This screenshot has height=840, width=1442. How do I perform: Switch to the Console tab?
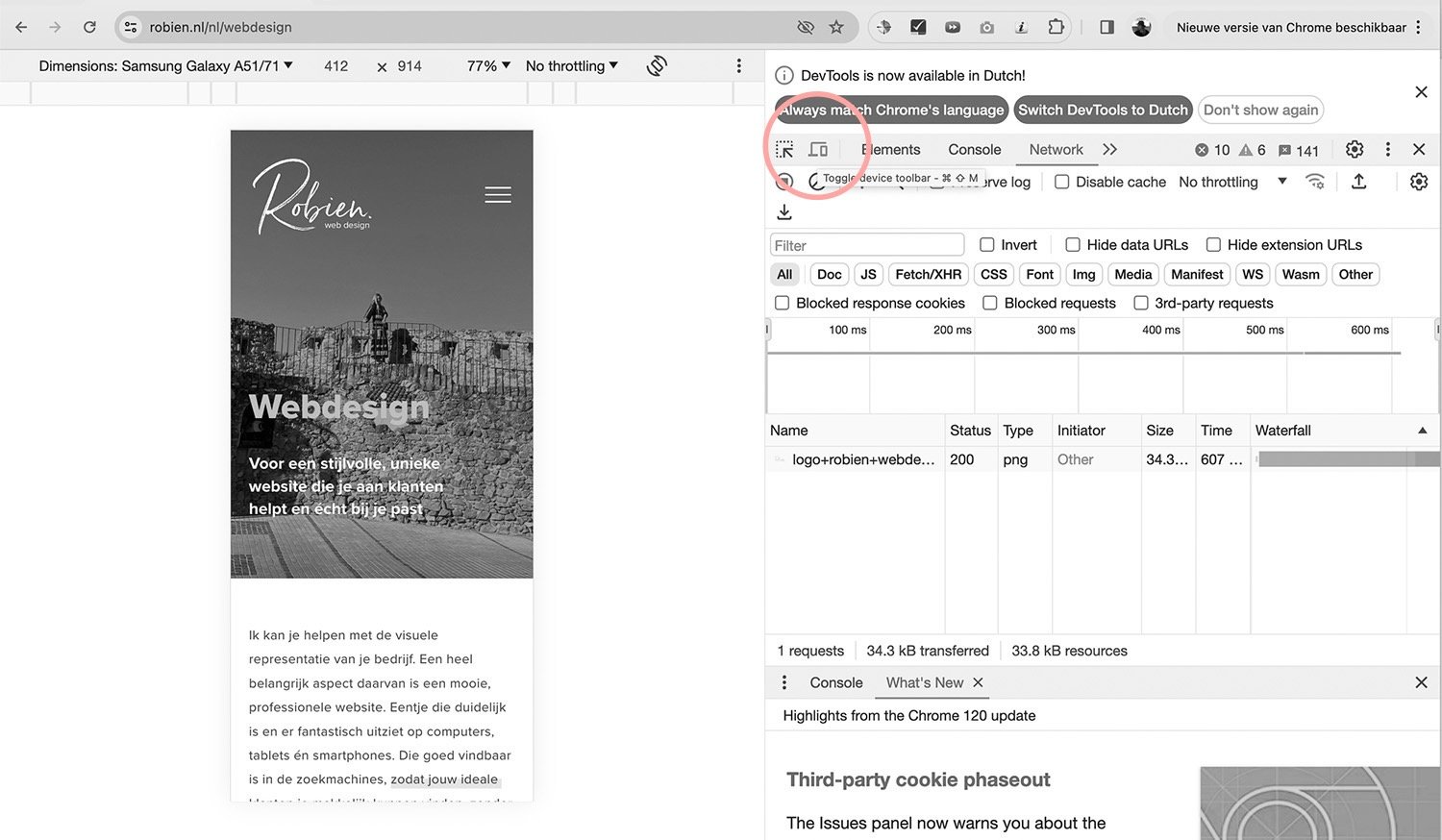point(974,150)
